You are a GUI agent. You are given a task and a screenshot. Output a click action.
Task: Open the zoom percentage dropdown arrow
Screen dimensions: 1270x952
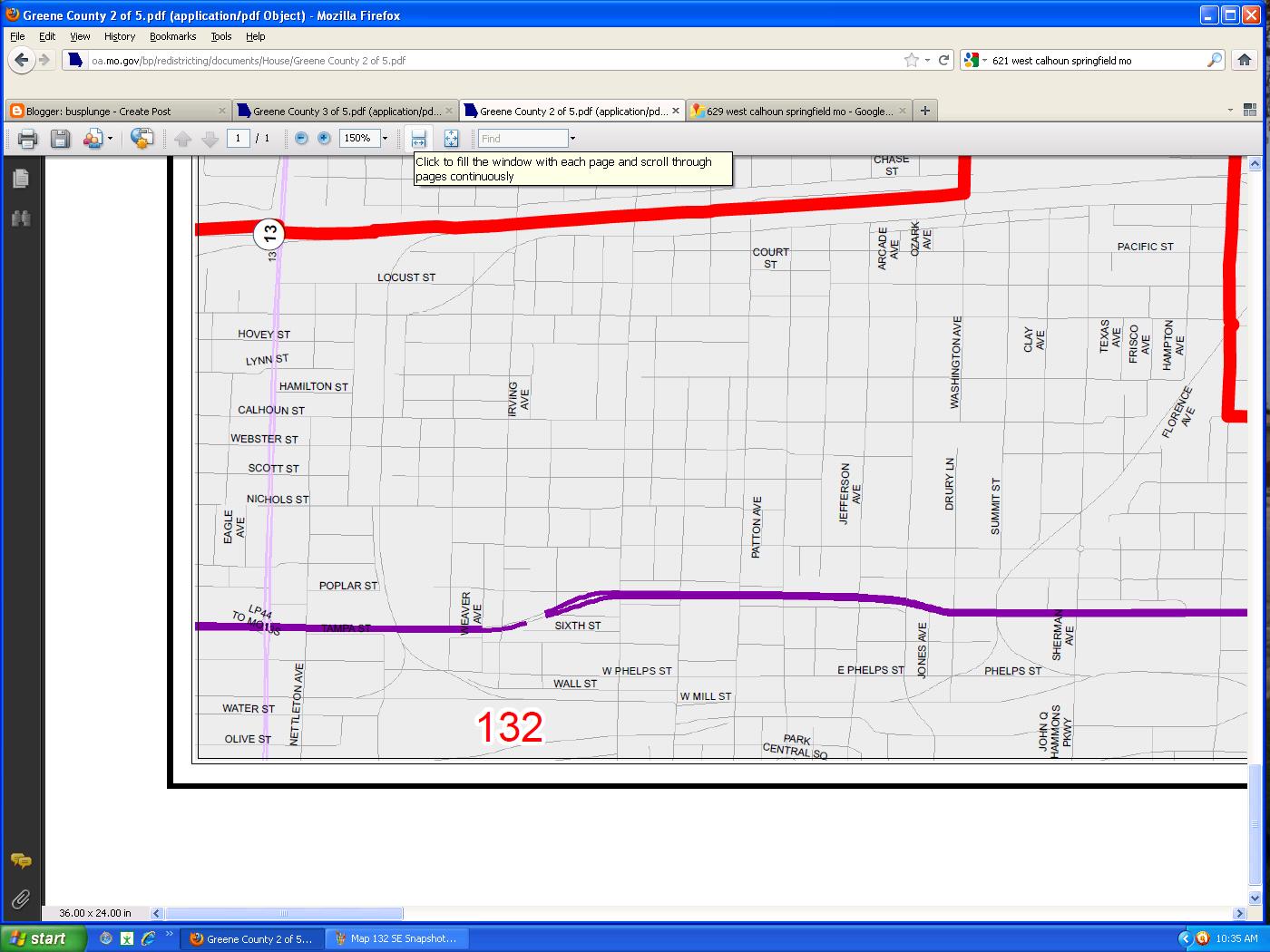(x=385, y=139)
